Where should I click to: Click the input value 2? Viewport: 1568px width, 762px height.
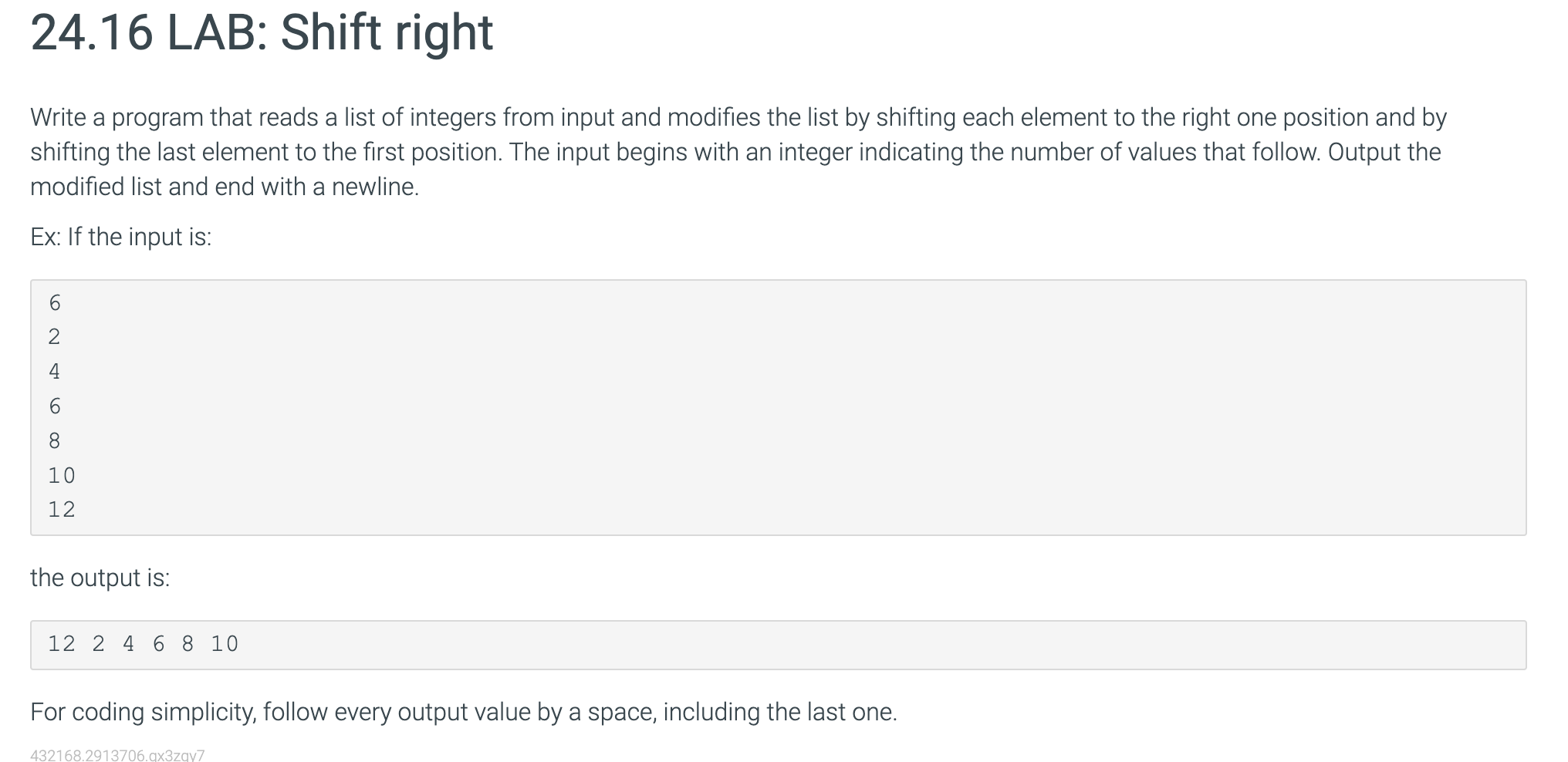(55, 337)
